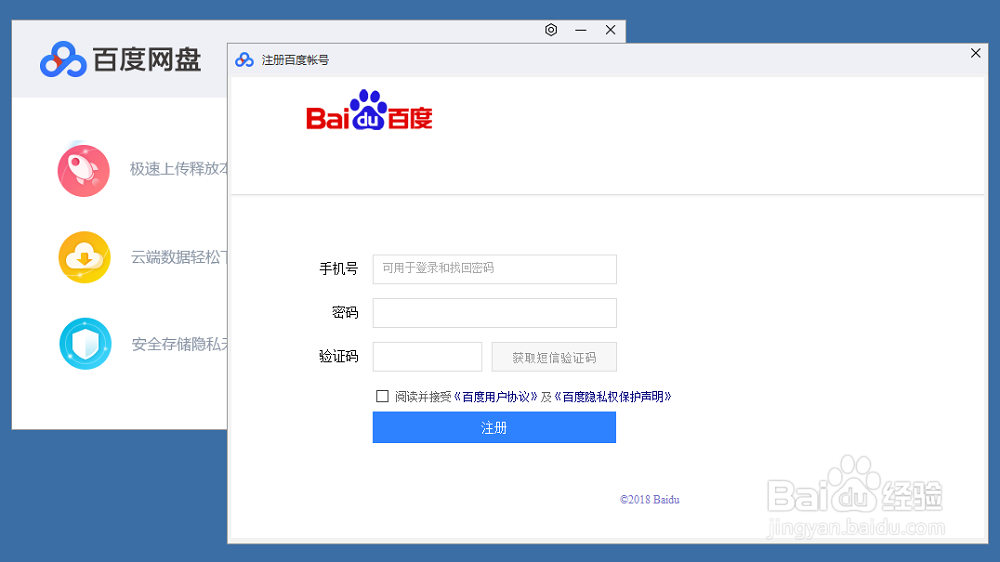The image size is (1000, 562).
Task: Check the agreement acceptance checkbox
Action: point(382,396)
